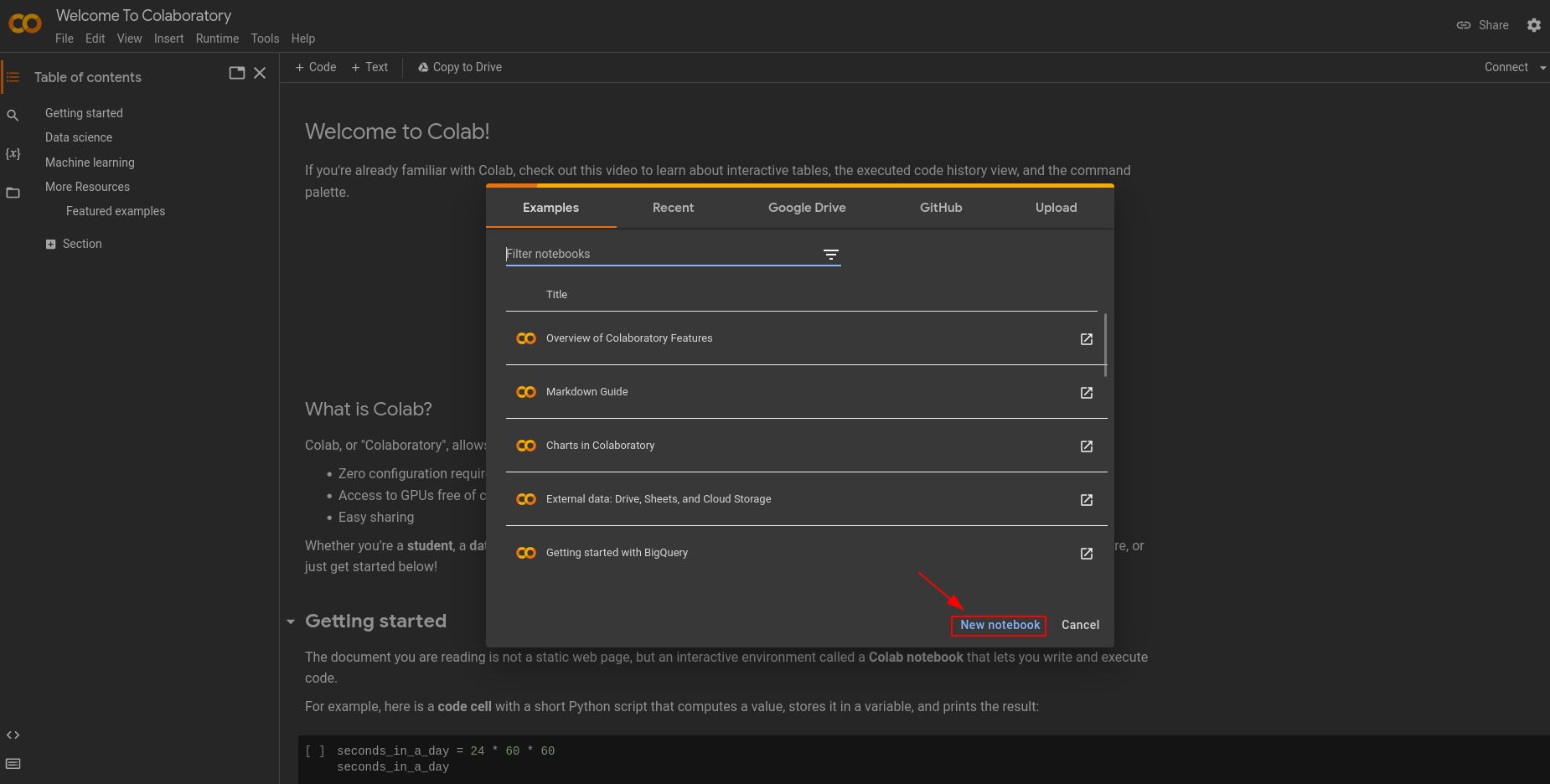Open the File menu
This screenshot has height=784, width=1550.
click(65, 39)
